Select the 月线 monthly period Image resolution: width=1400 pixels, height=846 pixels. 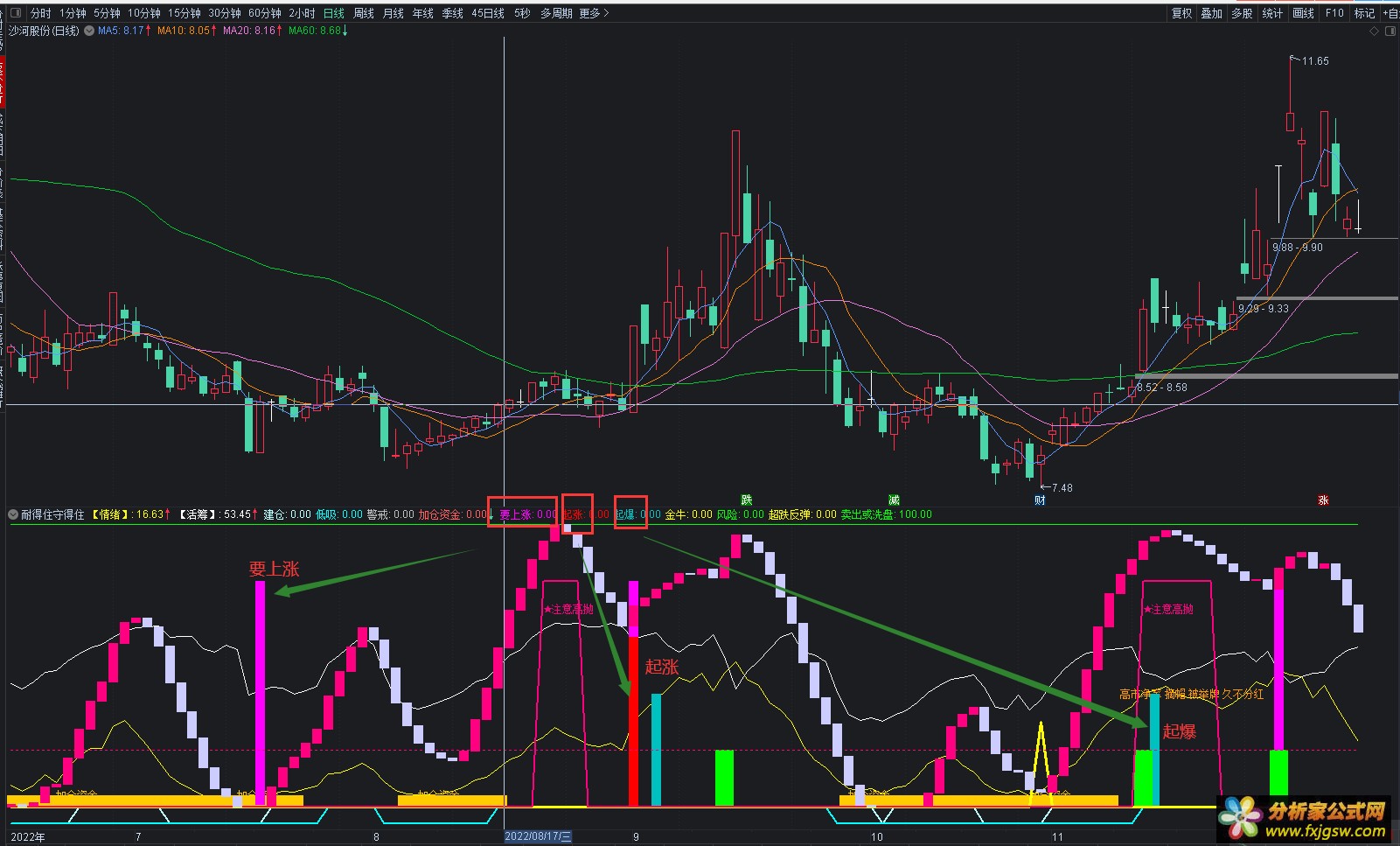click(394, 13)
